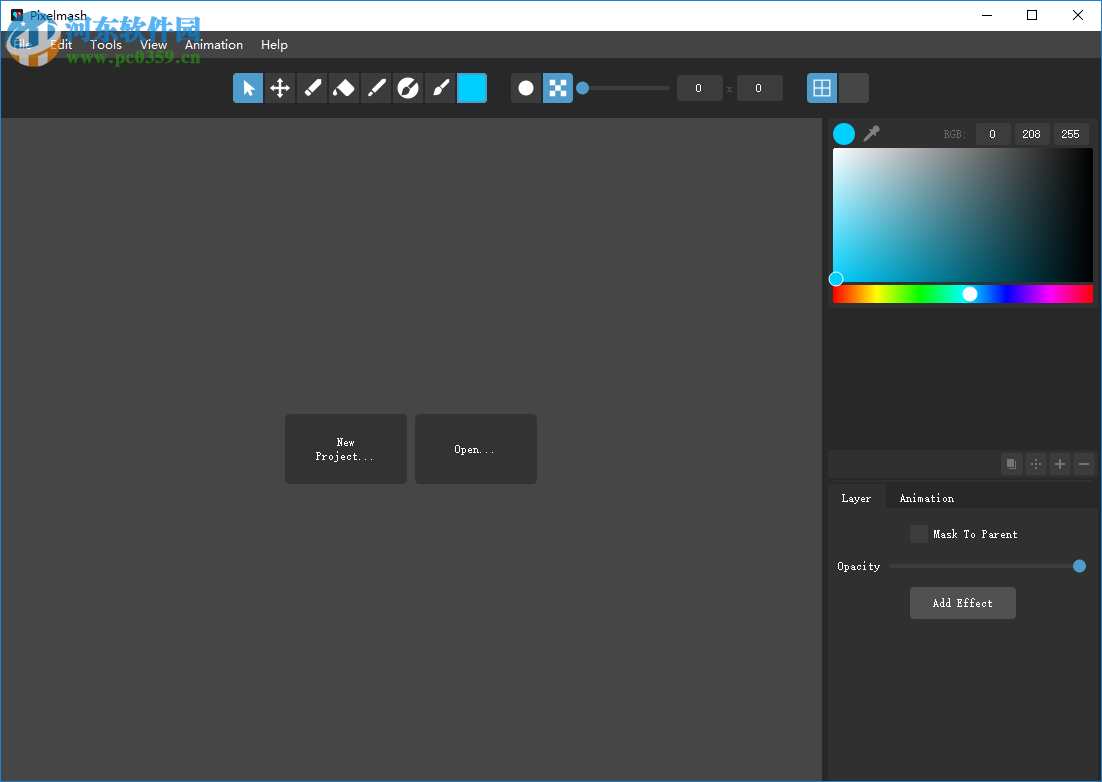
Task: Activate the Brush tool
Action: click(x=440, y=88)
